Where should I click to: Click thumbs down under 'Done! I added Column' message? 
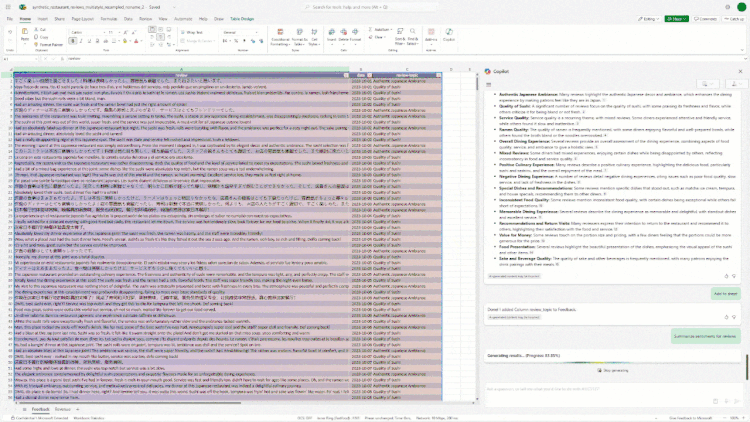(x=734, y=317)
